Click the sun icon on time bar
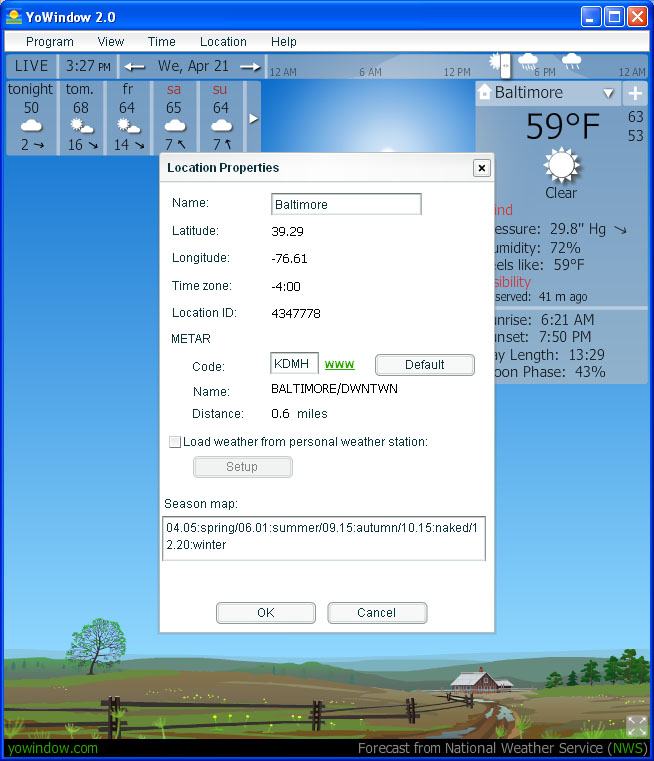654x761 pixels. tap(494, 62)
